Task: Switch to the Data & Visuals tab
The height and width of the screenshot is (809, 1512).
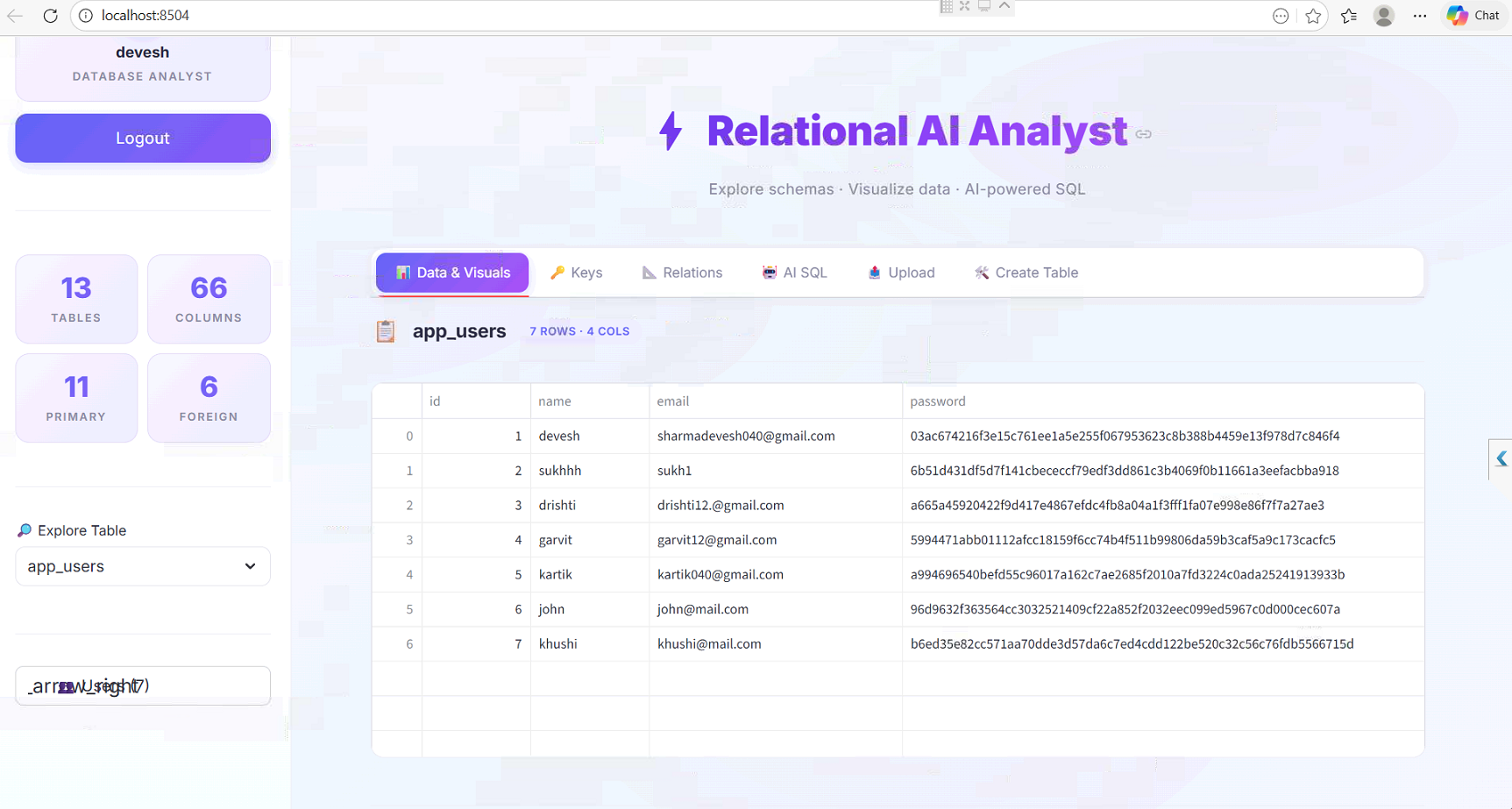Action: 452,273
